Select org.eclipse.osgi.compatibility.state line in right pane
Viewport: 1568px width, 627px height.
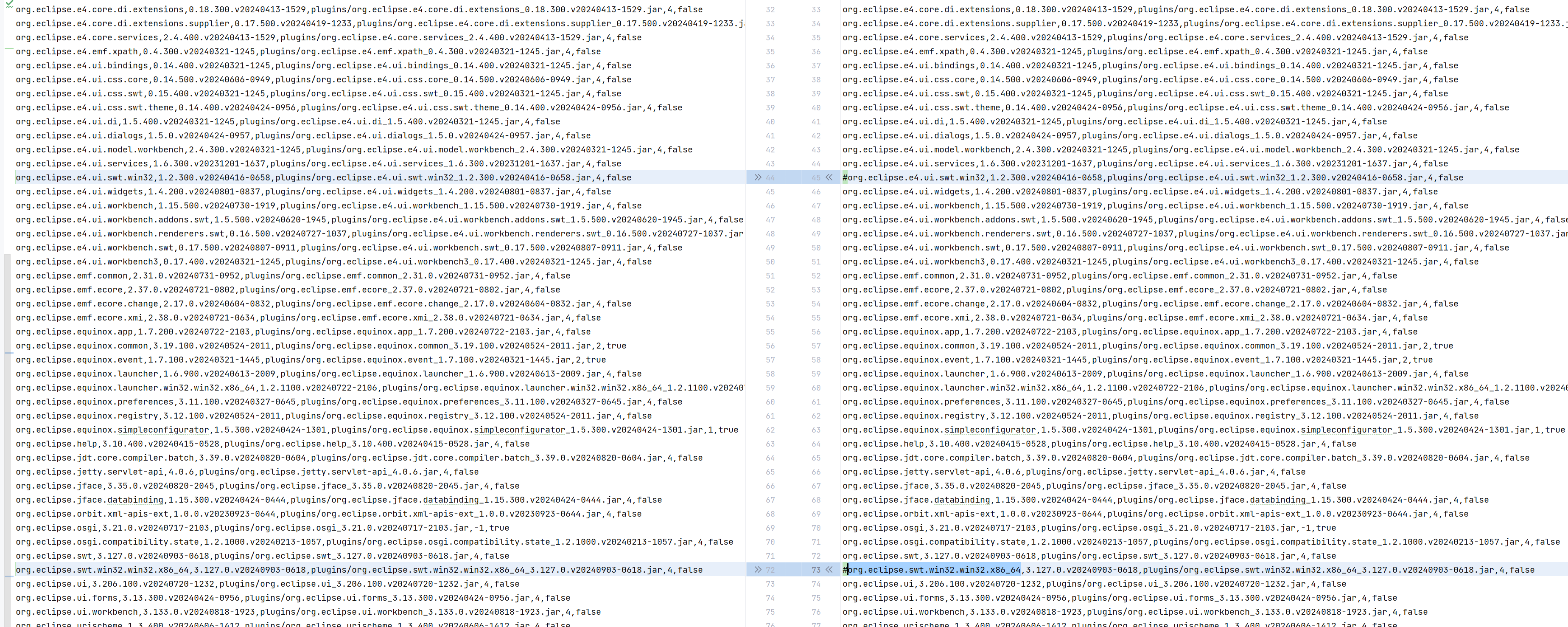1201,542
